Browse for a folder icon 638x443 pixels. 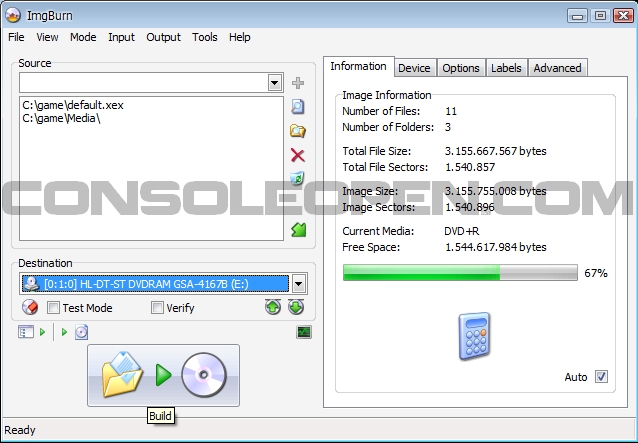(x=298, y=131)
